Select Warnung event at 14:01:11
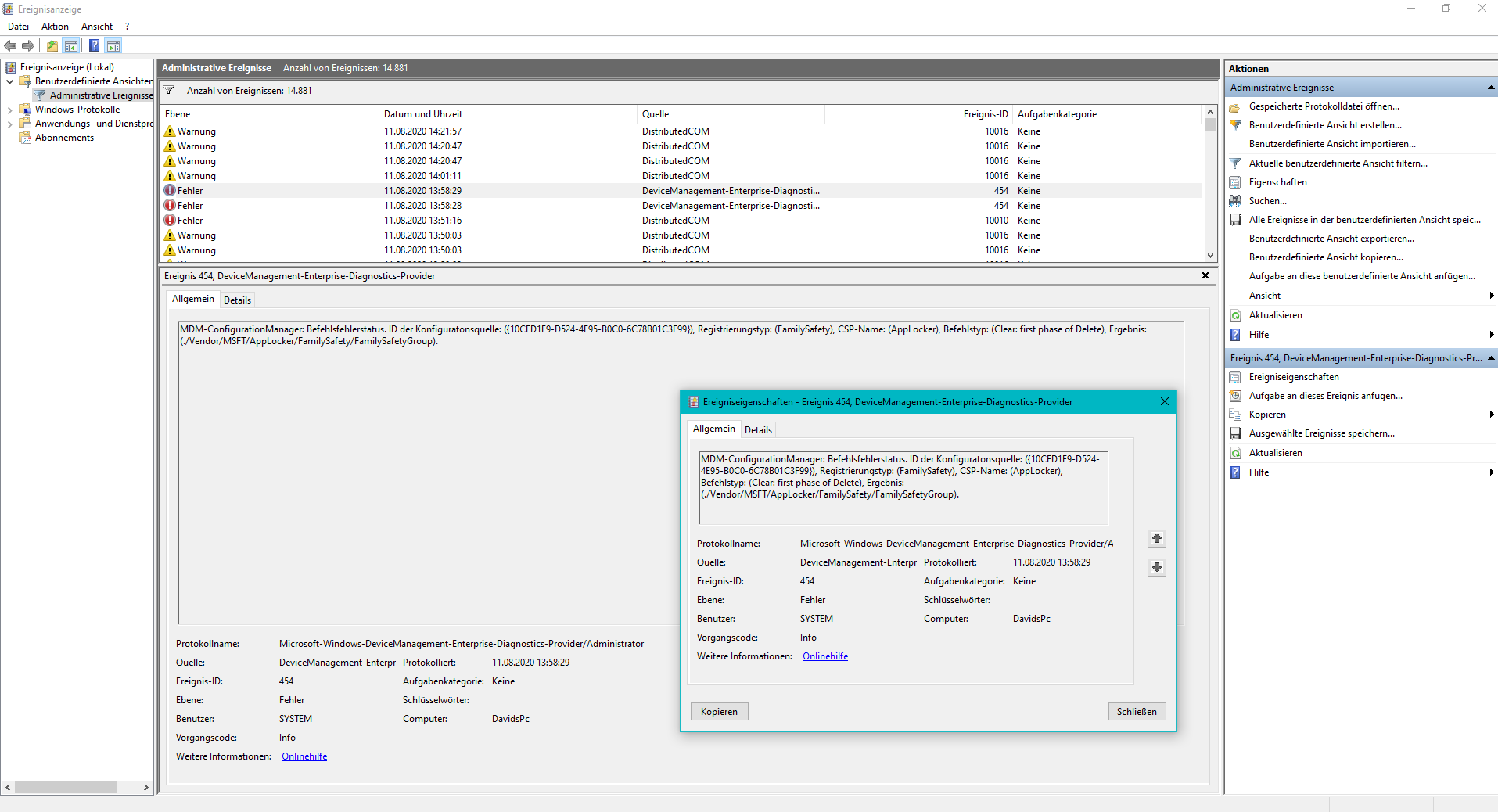The image size is (1498, 812). [x=682, y=176]
